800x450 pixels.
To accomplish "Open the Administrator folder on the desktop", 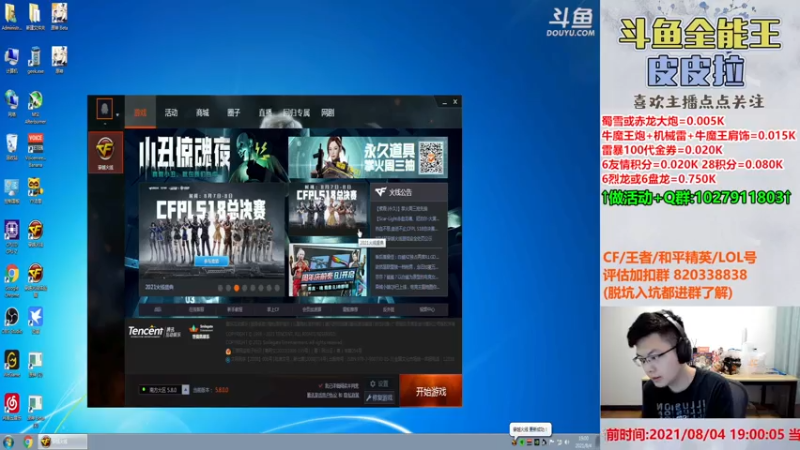I will pyautogui.click(x=11, y=16).
